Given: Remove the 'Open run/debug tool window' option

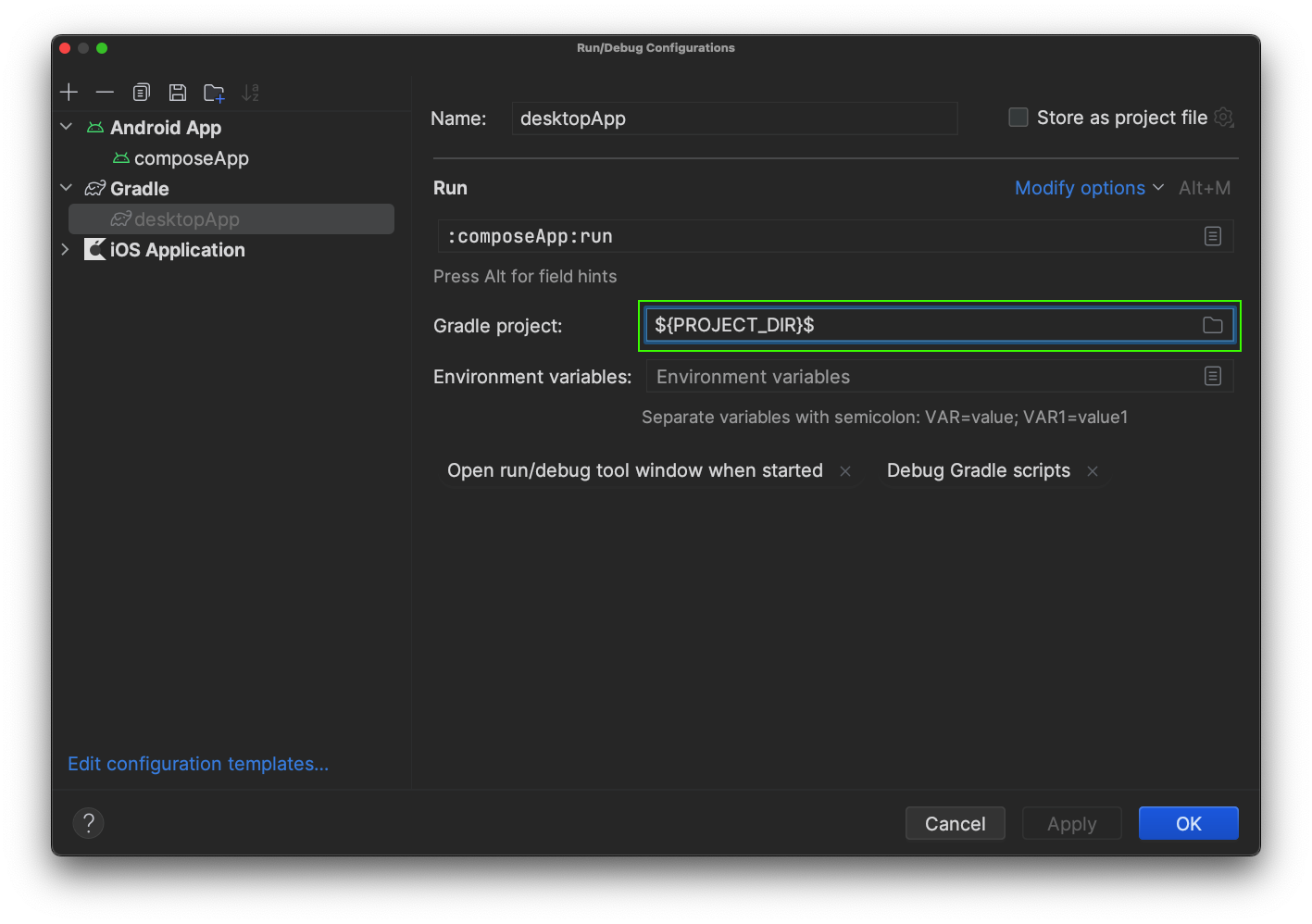Looking at the screenshot, I should (845, 471).
